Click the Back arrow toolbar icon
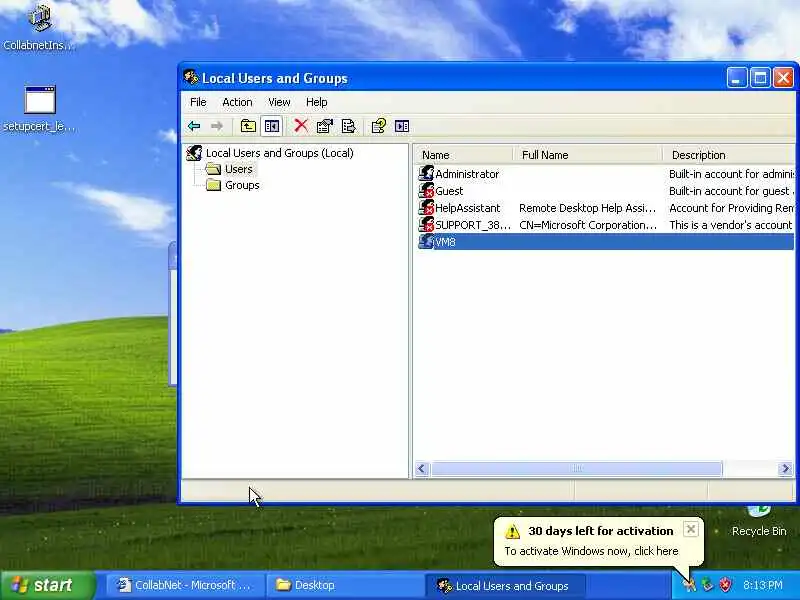Image resolution: width=800 pixels, height=600 pixels. pos(194,126)
